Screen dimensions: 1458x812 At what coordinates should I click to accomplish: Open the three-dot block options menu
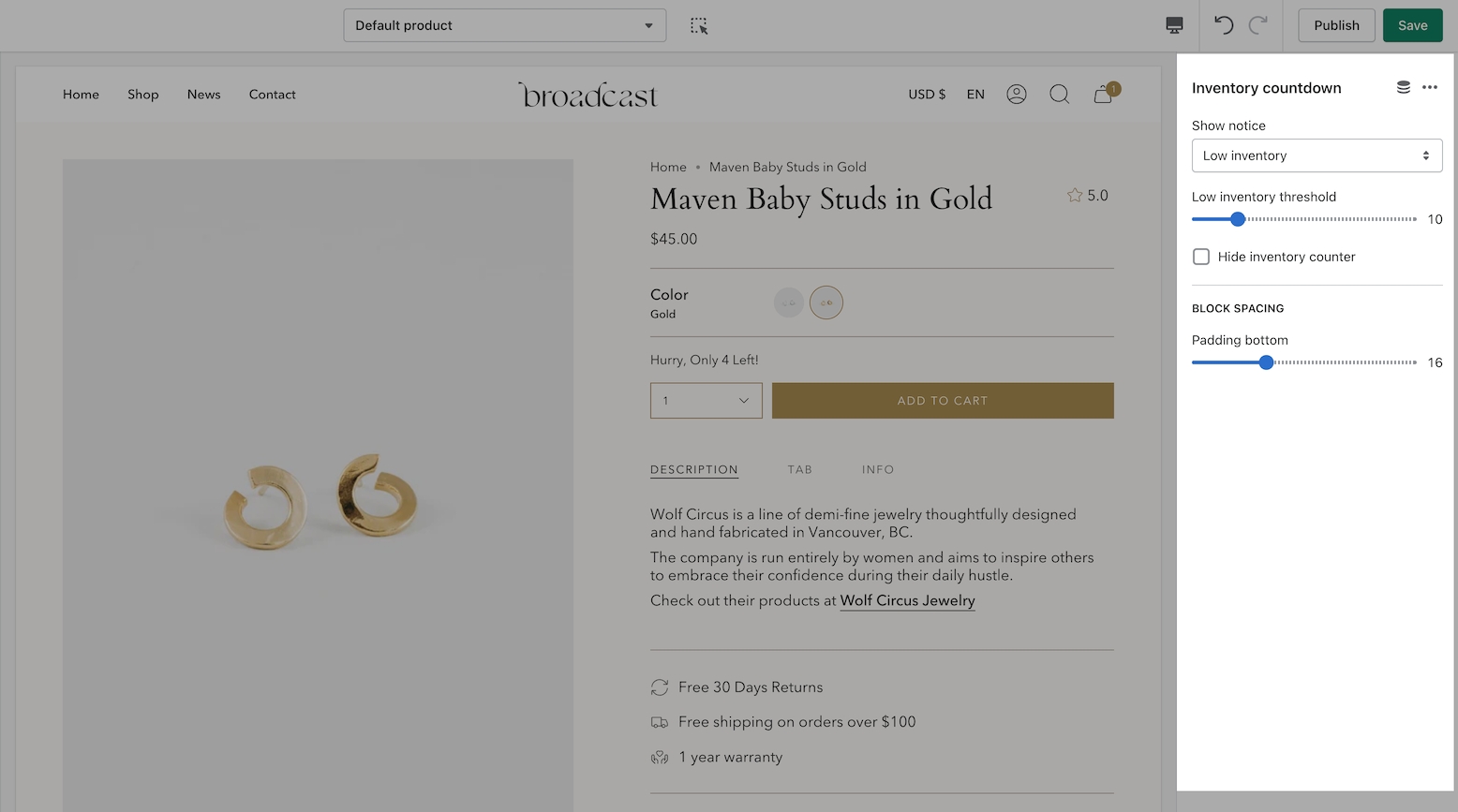(1430, 87)
